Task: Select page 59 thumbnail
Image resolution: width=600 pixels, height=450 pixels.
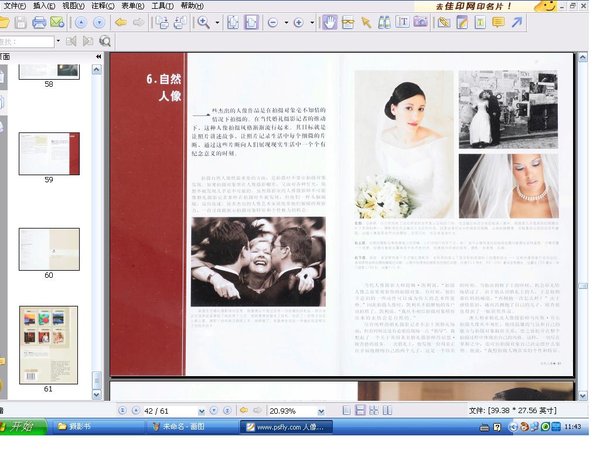Action: point(48,153)
